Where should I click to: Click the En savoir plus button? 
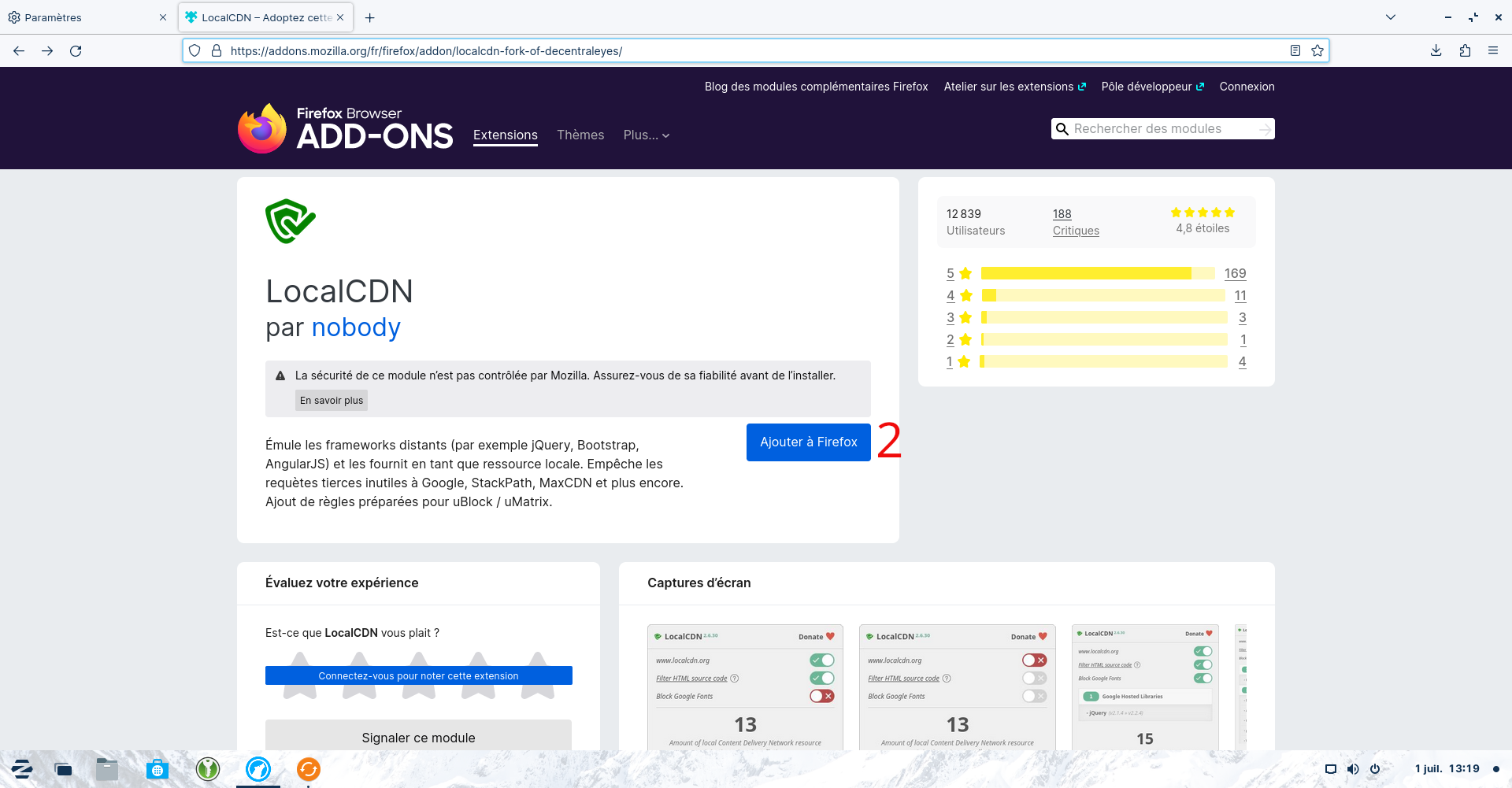click(x=332, y=401)
